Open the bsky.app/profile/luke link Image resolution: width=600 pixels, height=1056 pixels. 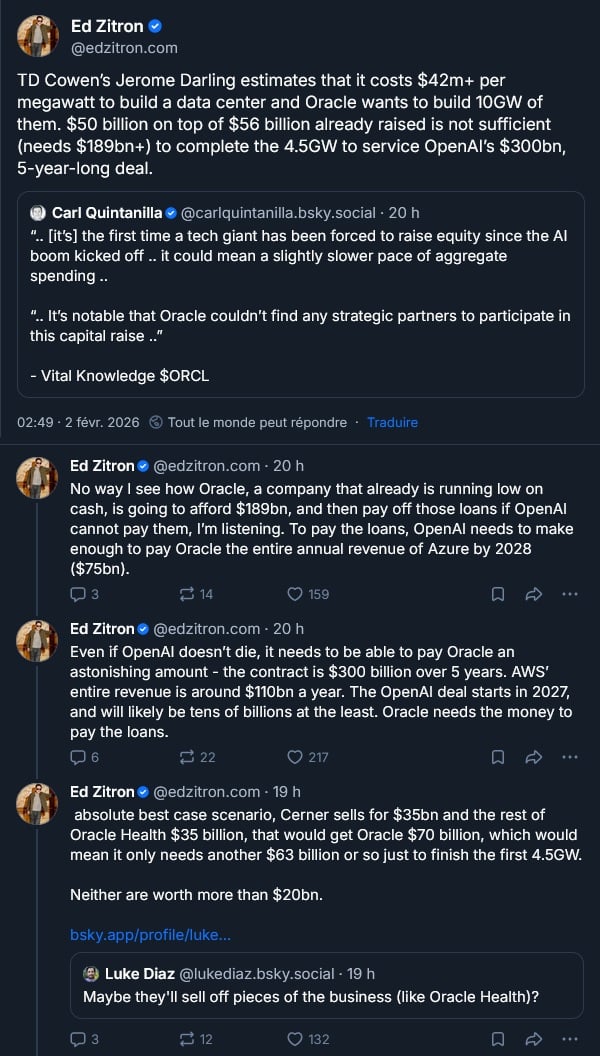coord(150,935)
